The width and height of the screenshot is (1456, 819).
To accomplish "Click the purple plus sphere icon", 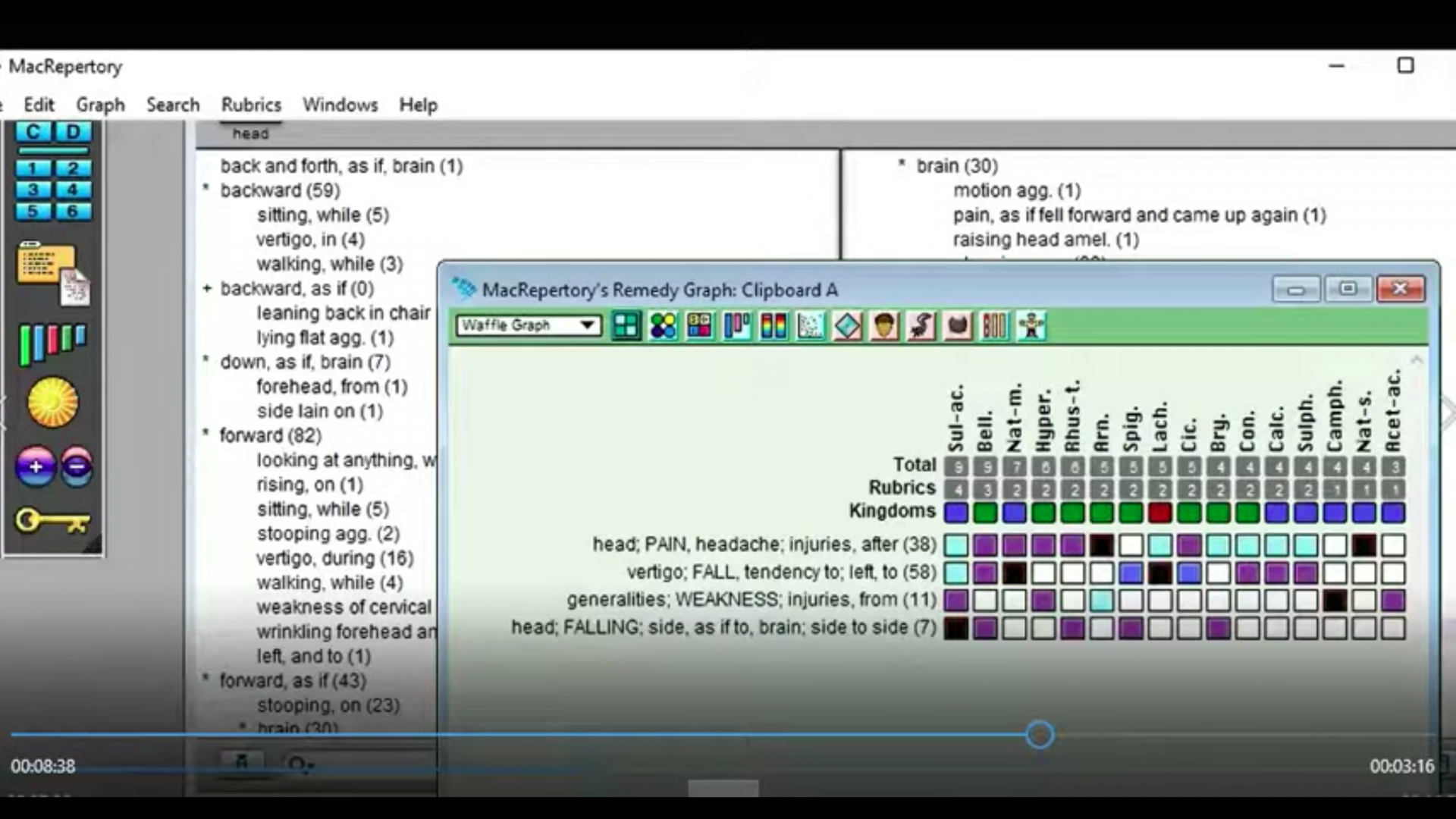I will click(x=35, y=466).
